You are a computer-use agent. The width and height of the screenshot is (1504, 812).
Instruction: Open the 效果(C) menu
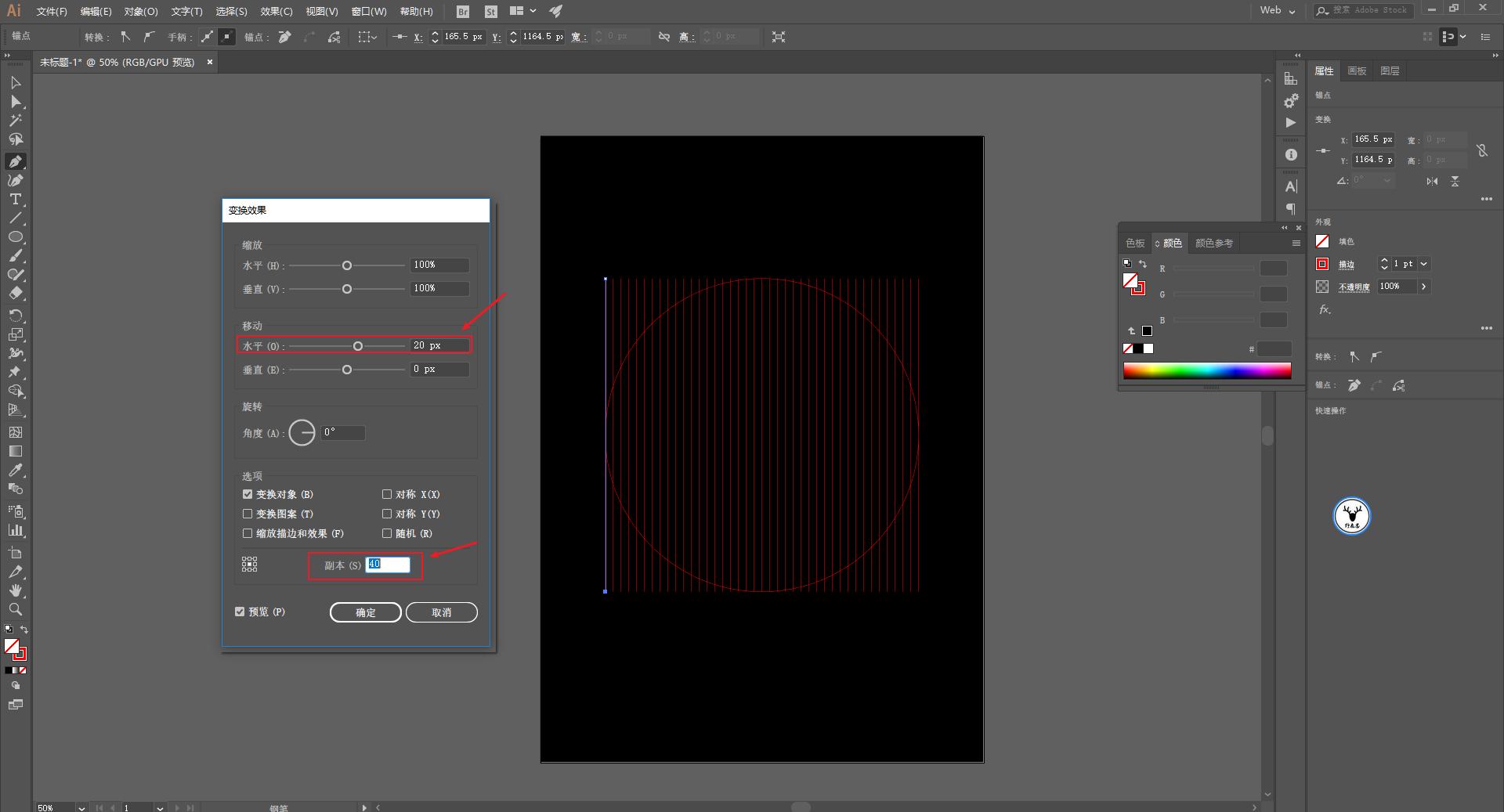pos(276,12)
